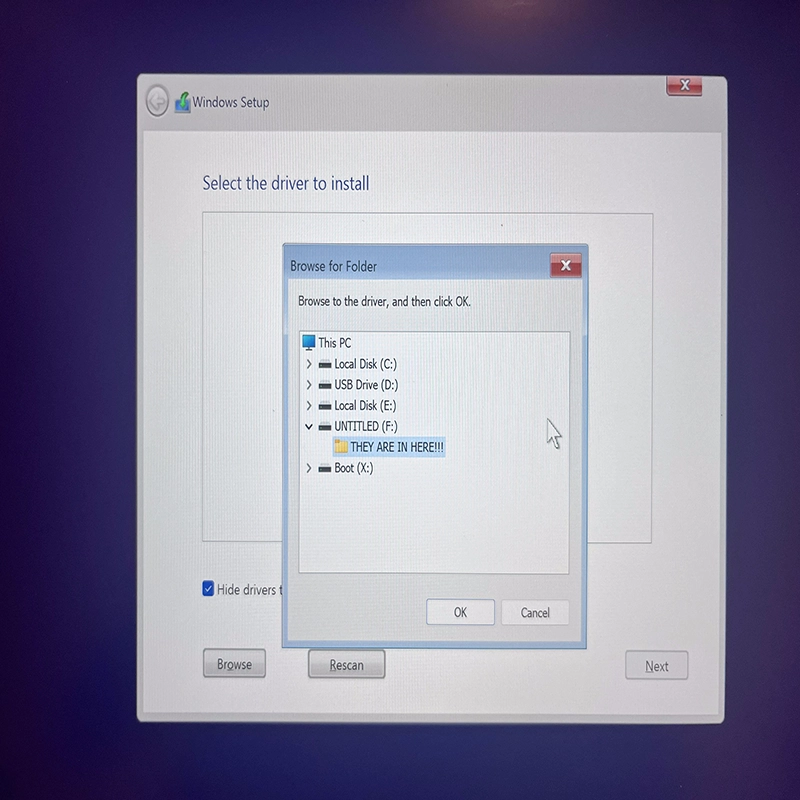Select the "This PC" label
The image size is (800, 800).
pyautogui.click(x=335, y=343)
